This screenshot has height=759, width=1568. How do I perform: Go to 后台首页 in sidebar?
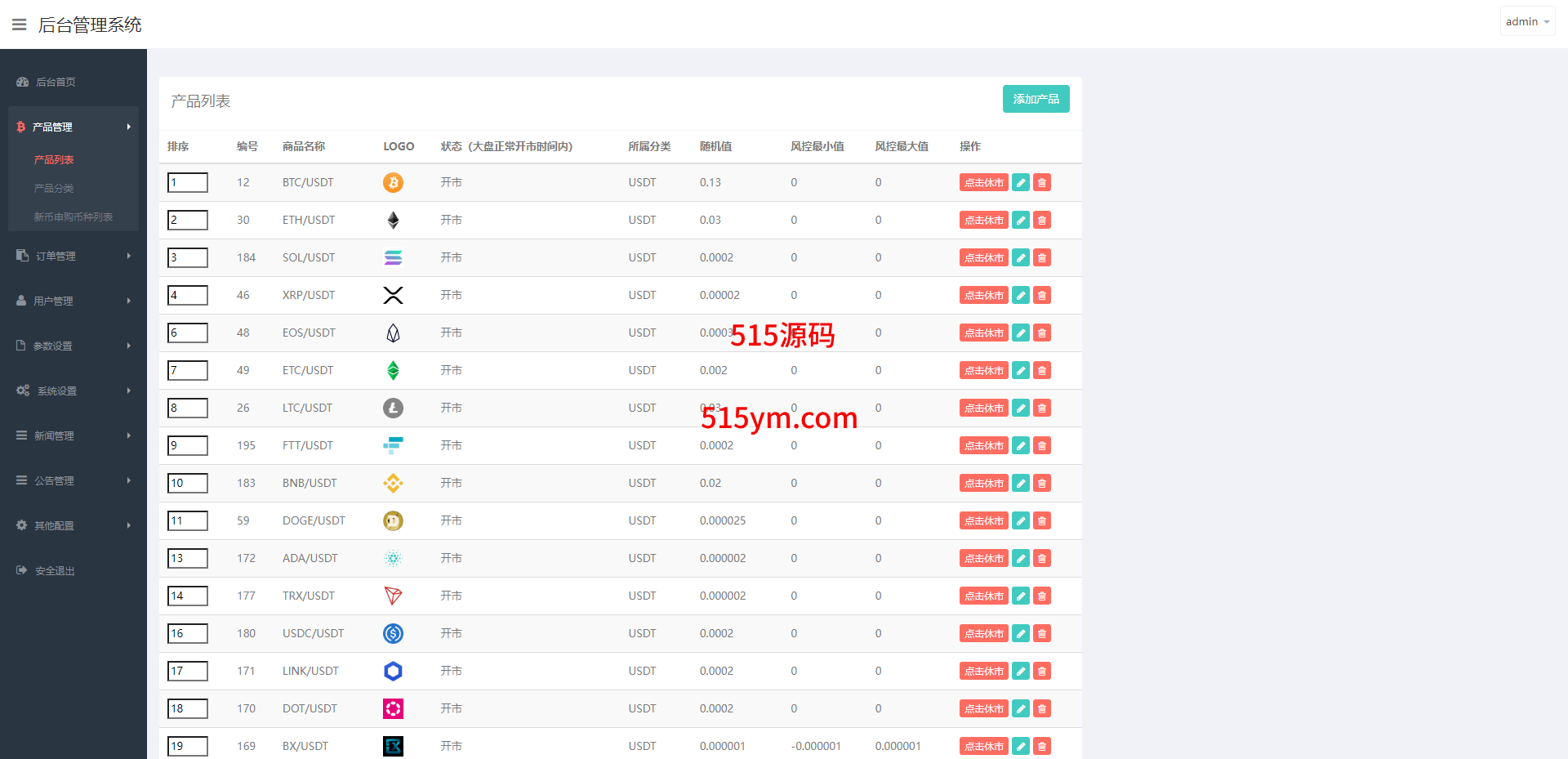point(56,82)
